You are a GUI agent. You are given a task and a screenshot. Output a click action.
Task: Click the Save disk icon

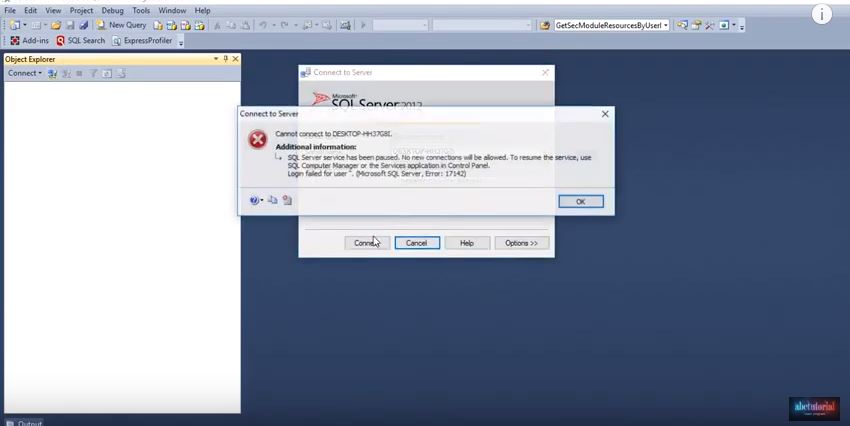pyautogui.click(x=70, y=25)
